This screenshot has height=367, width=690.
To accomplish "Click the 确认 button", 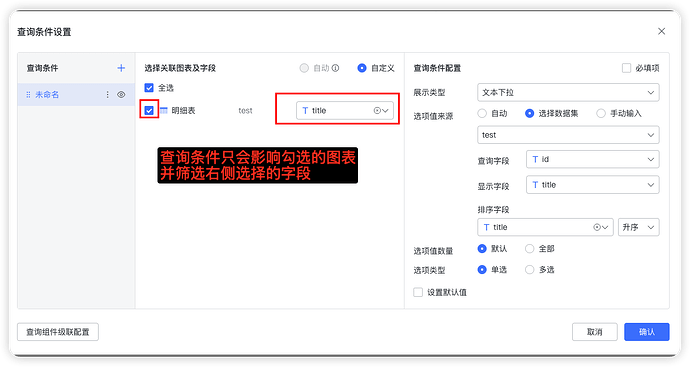I will 646,332.
